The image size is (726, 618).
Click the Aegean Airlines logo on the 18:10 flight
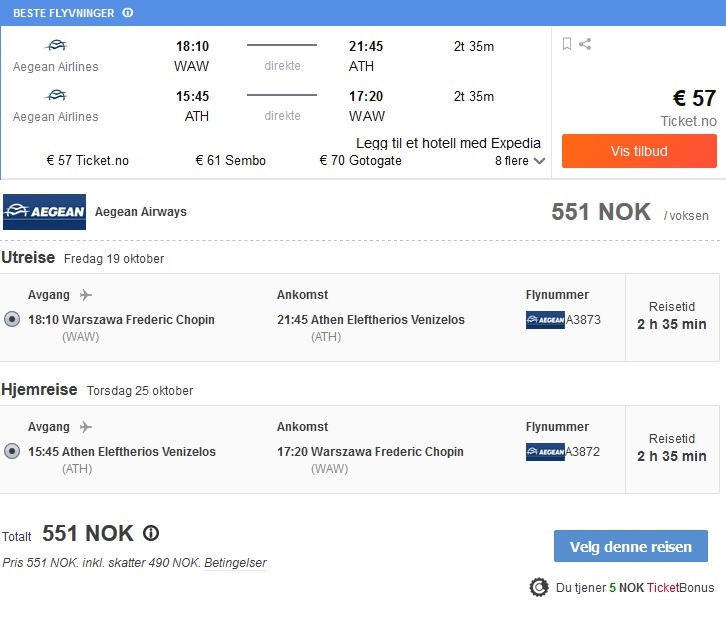click(56, 45)
